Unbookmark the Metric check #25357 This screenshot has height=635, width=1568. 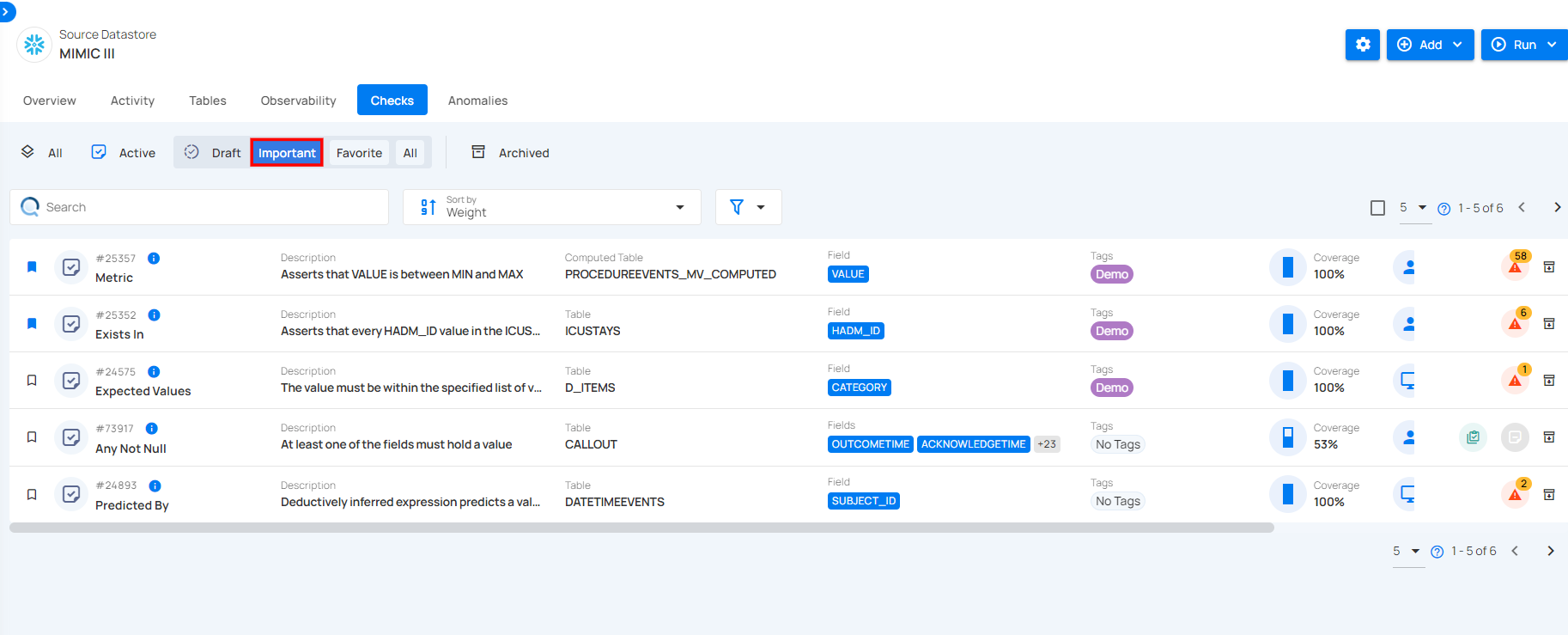click(x=32, y=267)
